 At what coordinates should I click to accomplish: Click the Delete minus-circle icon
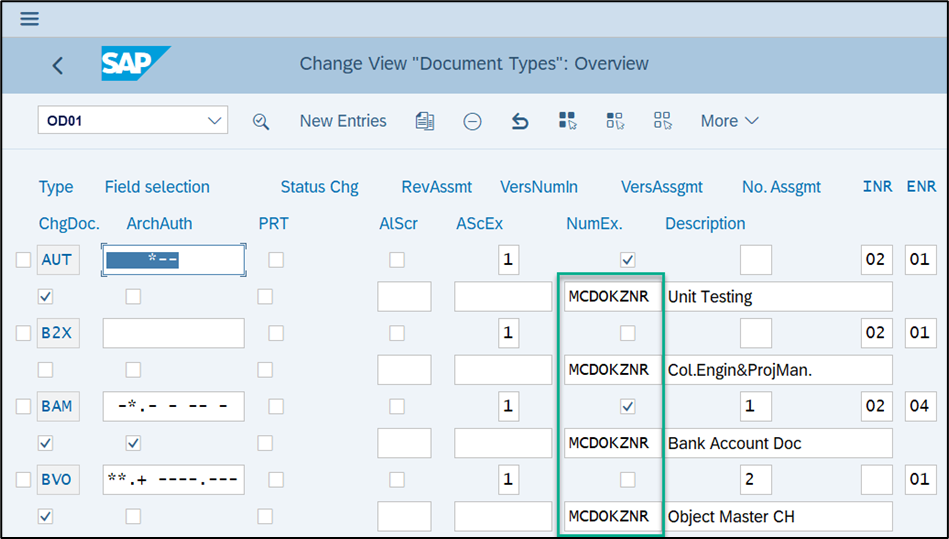point(472,121)
